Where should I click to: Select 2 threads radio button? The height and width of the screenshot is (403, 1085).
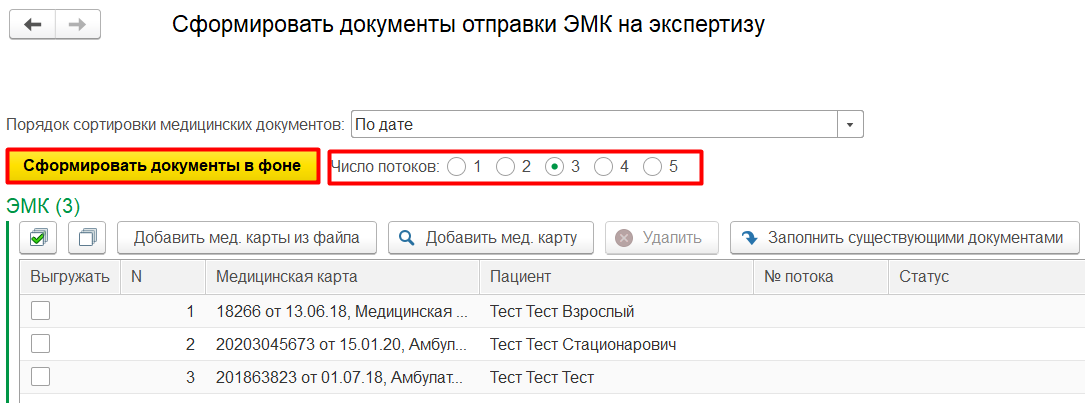tap(506, 167)
